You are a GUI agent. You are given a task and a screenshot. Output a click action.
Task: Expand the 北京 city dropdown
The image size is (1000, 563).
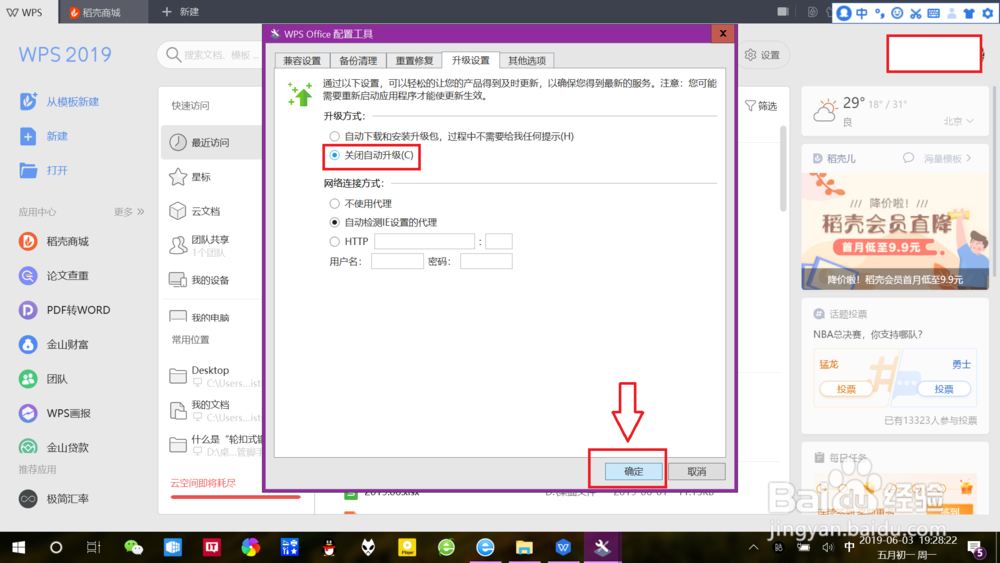(959, 121)
